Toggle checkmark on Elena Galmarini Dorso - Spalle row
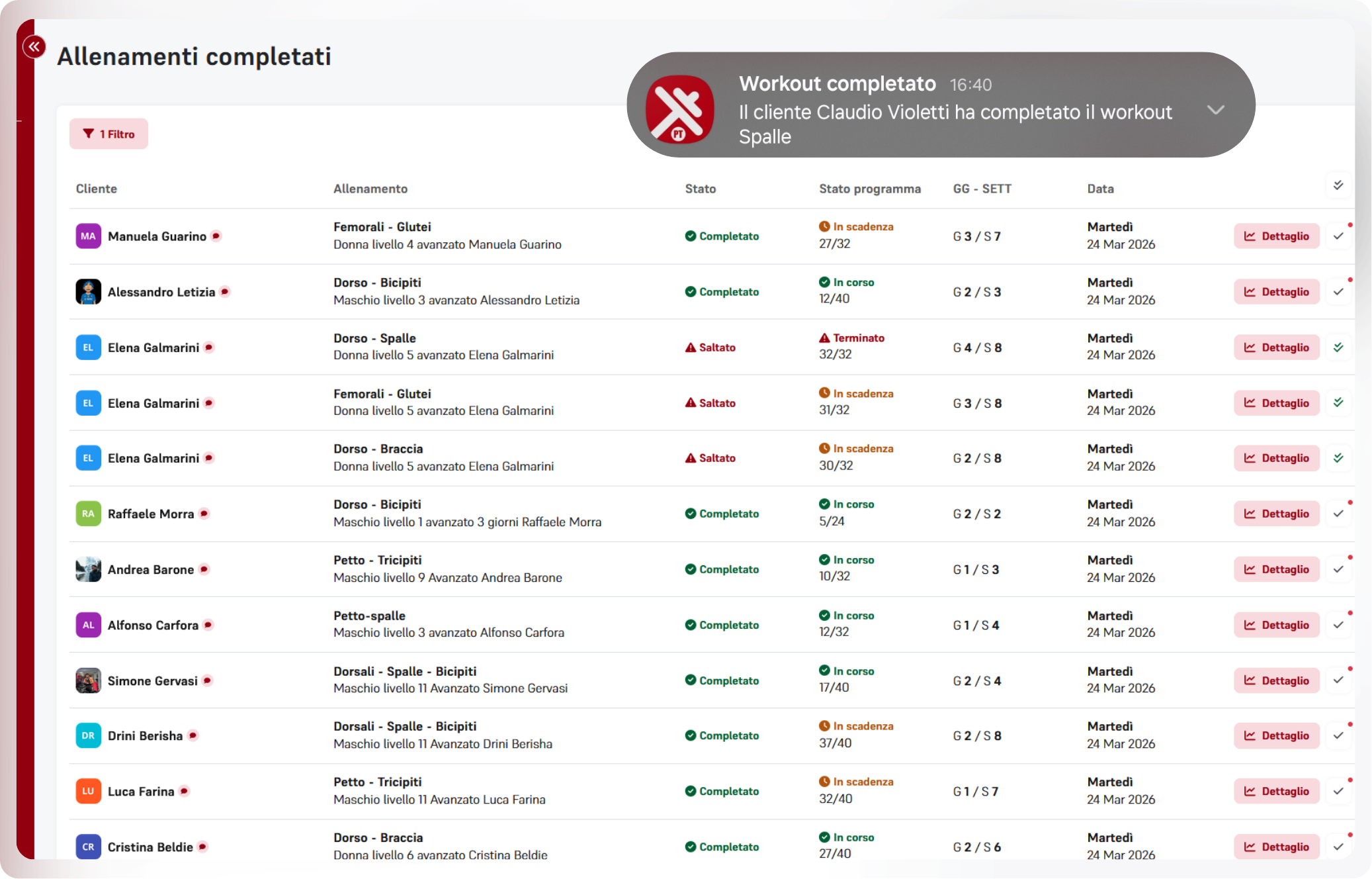The width and height of the screenshot is (1372, 879). [1338, 347]
